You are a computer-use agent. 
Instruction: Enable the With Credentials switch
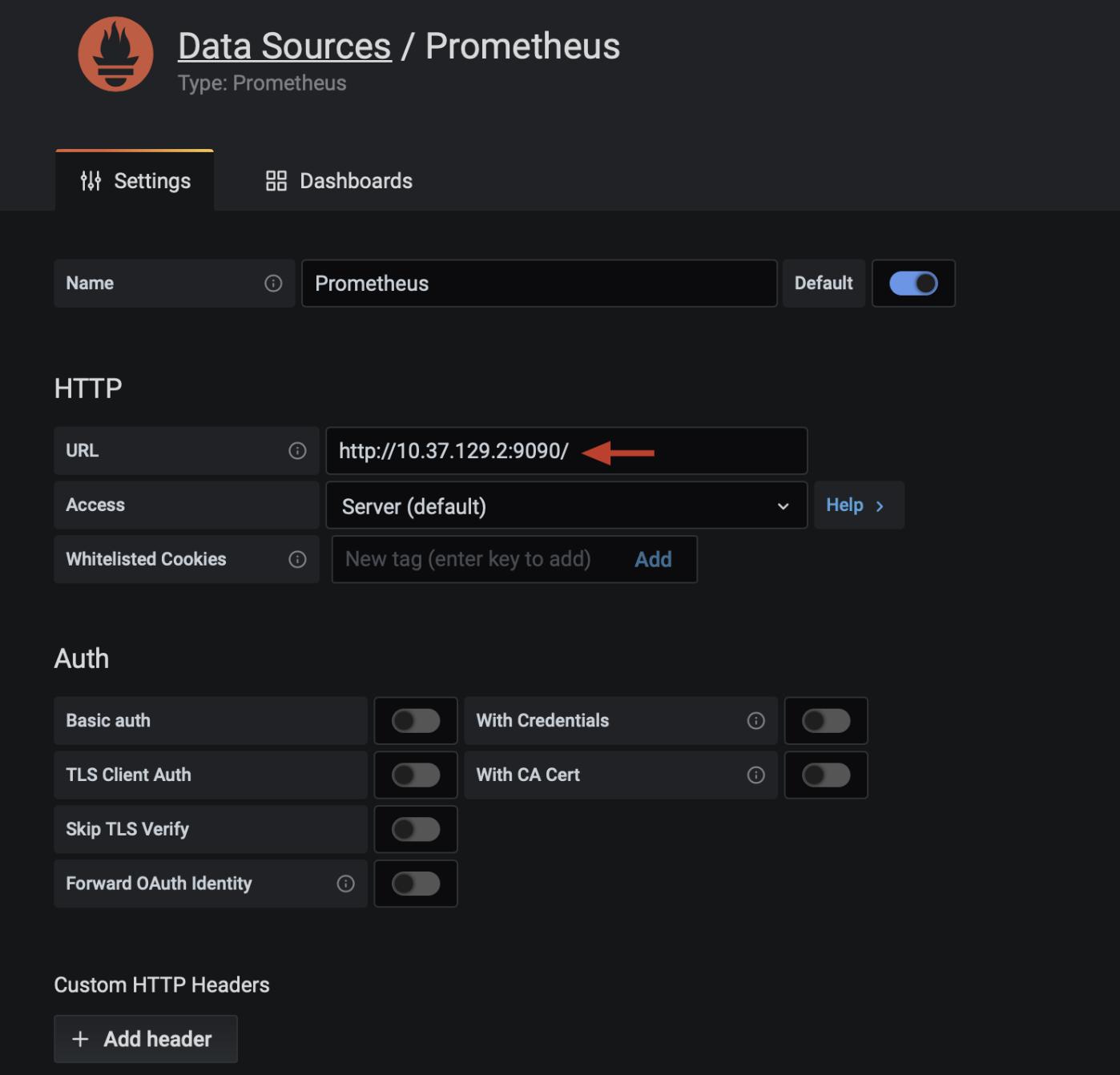point(826,721)
